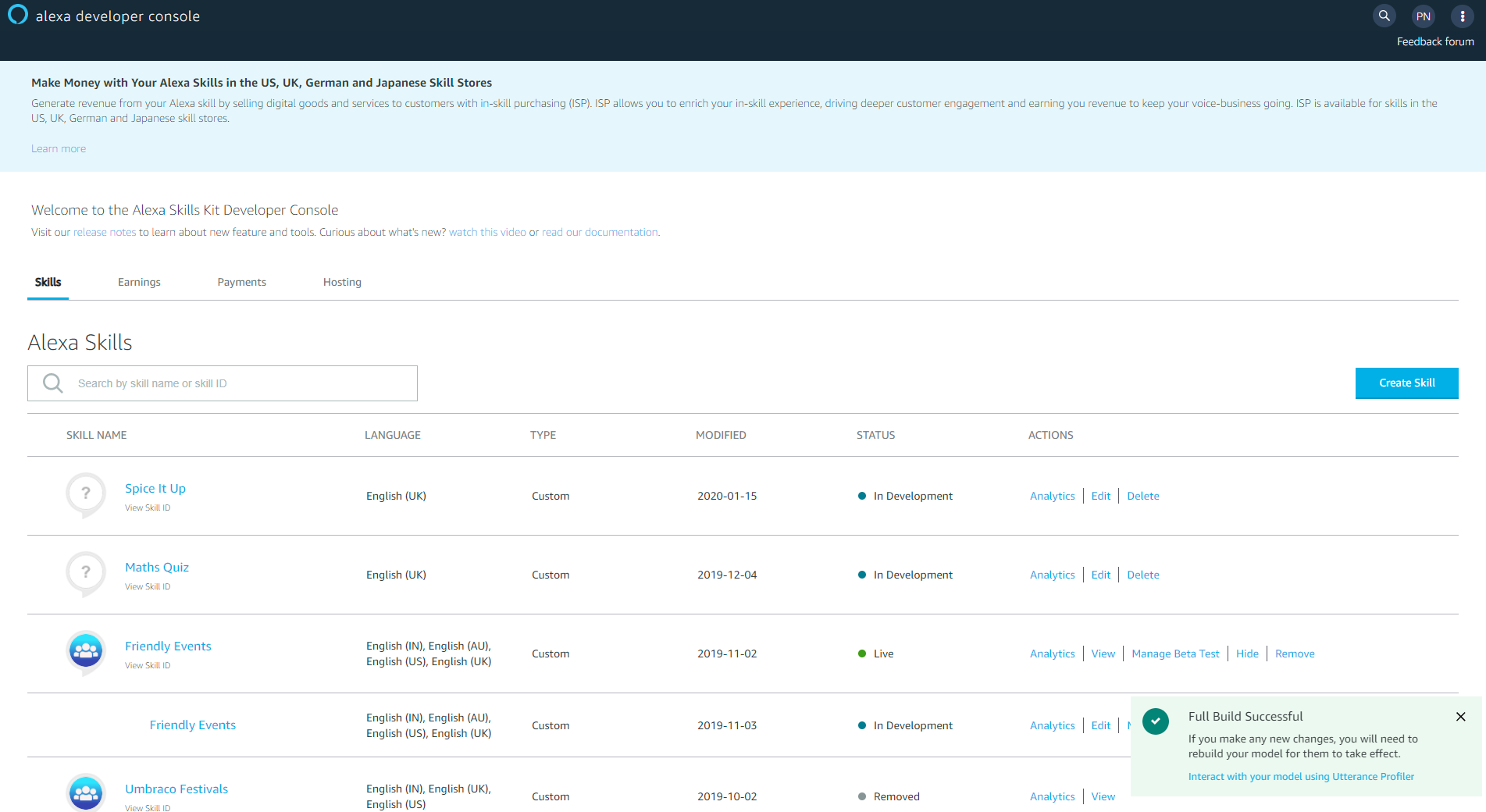Image resolution: width=1486 pixels, height=812 pixels.
Task: View Skill ID for live Friendly Events
Action: pyautogui.click(x=148, y=665)
